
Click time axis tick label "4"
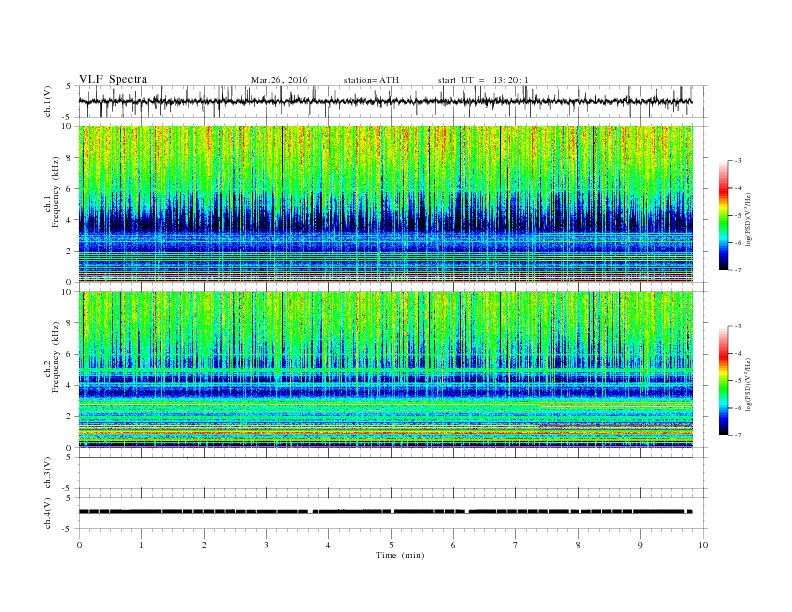tap(328, 545)
